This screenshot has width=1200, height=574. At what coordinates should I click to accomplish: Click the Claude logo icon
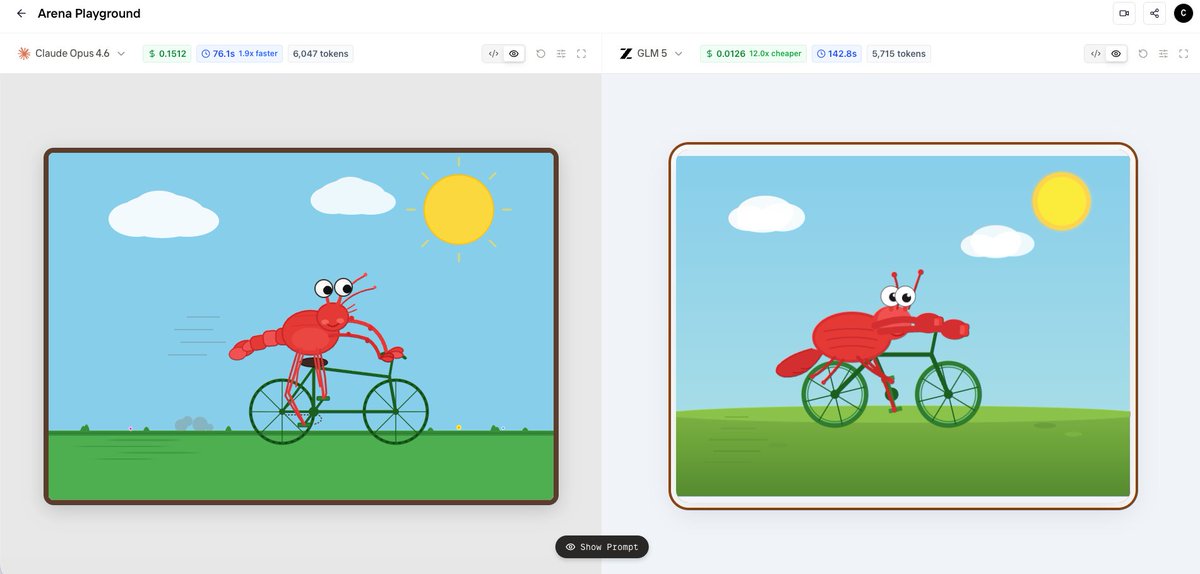click(24, 54)
